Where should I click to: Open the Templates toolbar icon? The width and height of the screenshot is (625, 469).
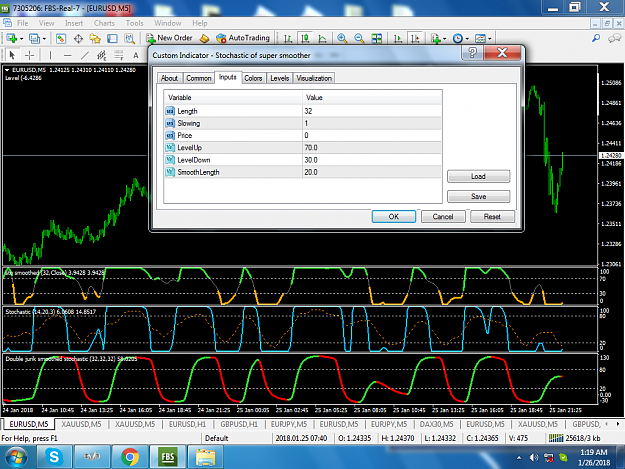pyautogui.click(x=480, y=38)
